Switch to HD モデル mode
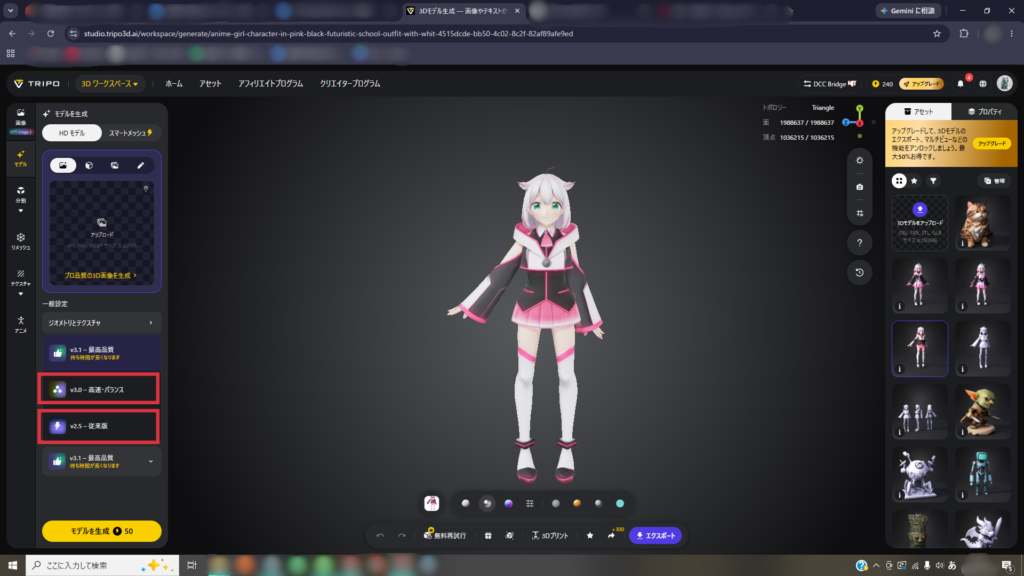Viewport: 1024px width, 576px height. (x=72, y=133)
